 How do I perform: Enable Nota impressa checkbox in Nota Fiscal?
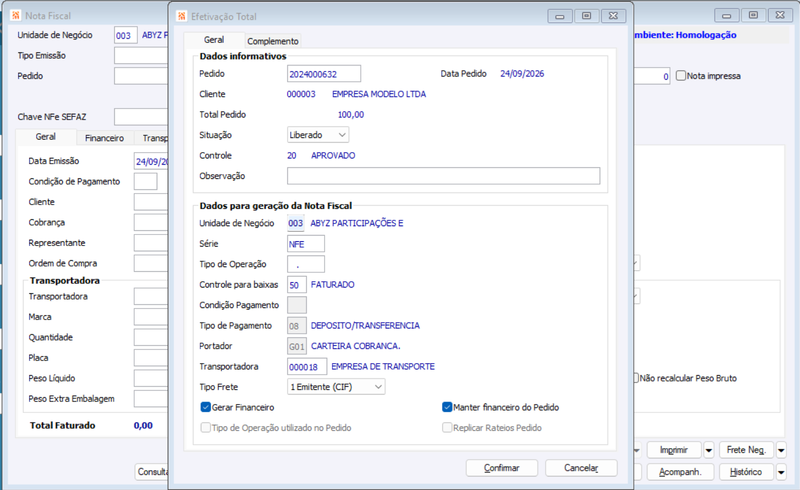681,76
